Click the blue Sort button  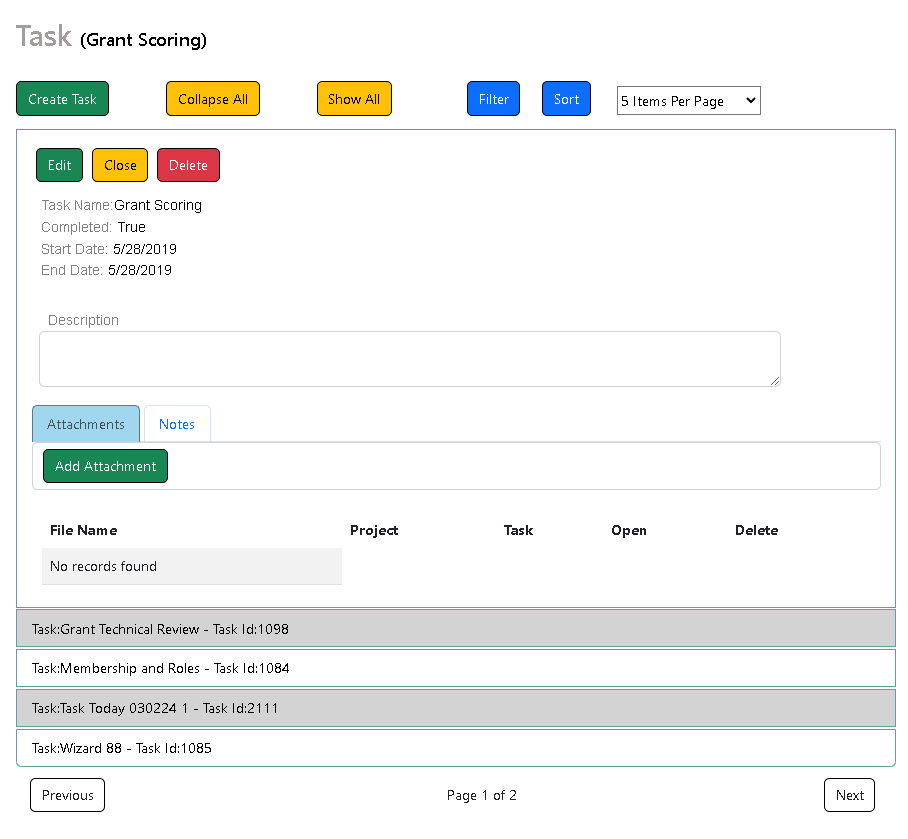click(x=566, y=99)
